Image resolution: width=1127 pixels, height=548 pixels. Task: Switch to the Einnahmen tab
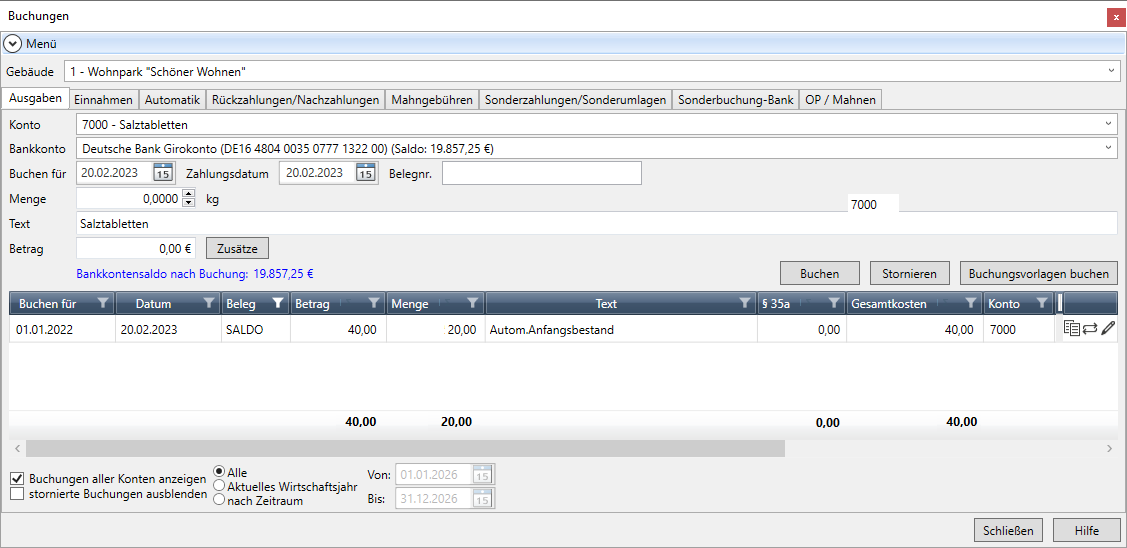[x=103, y=100]
